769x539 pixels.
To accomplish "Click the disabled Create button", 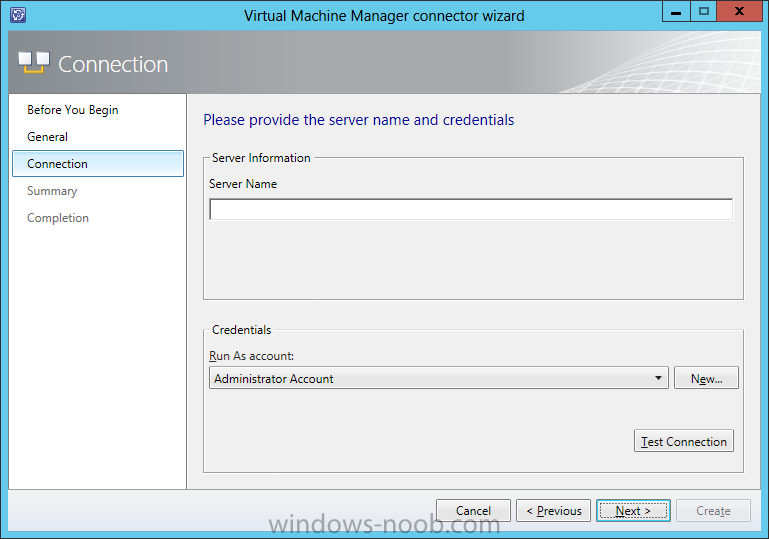I will pyautogui.click(x=713, y=511).
